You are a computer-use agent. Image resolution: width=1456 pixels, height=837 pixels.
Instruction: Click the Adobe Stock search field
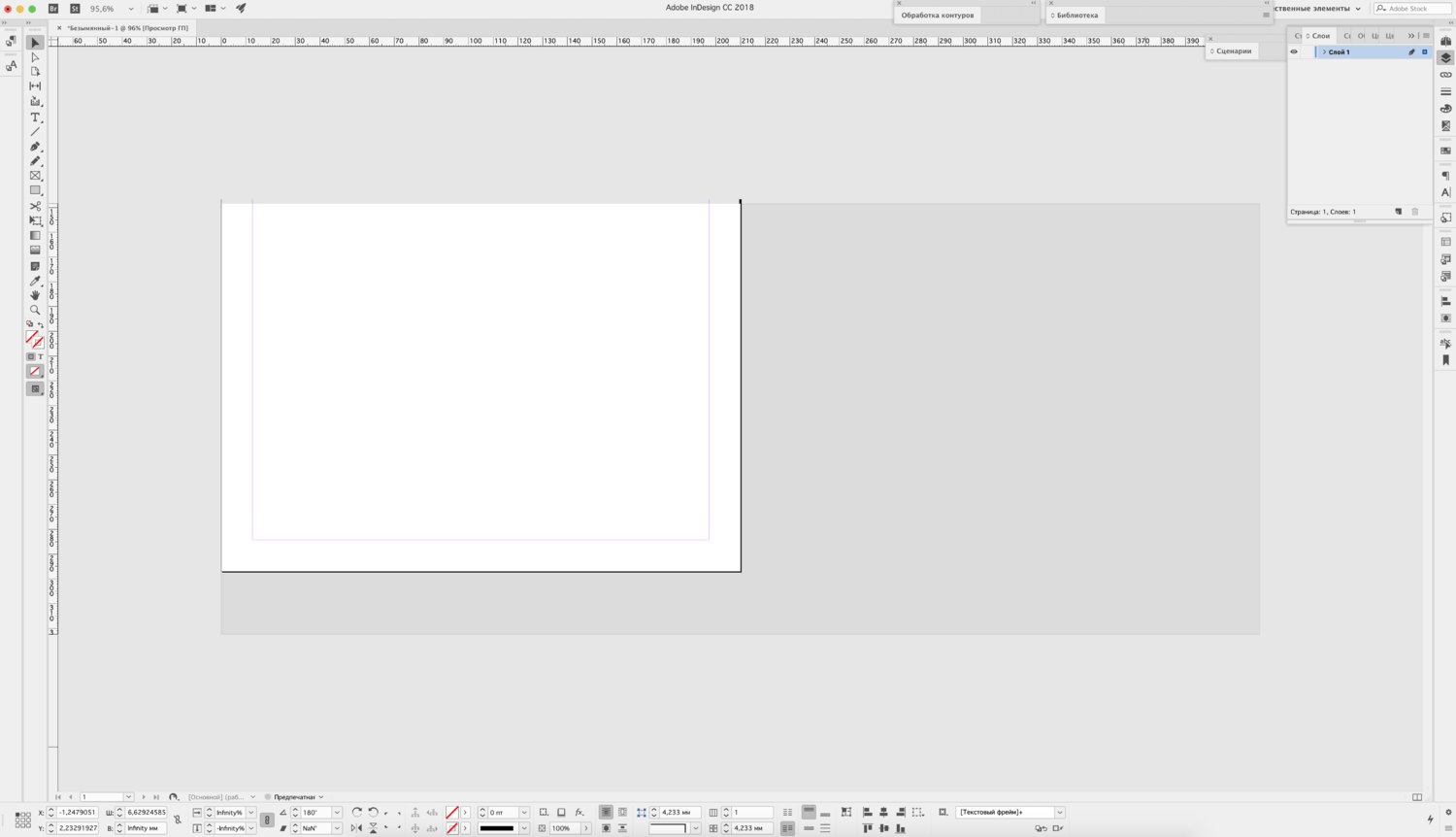pyautogui.click(x=1413, y=9)
